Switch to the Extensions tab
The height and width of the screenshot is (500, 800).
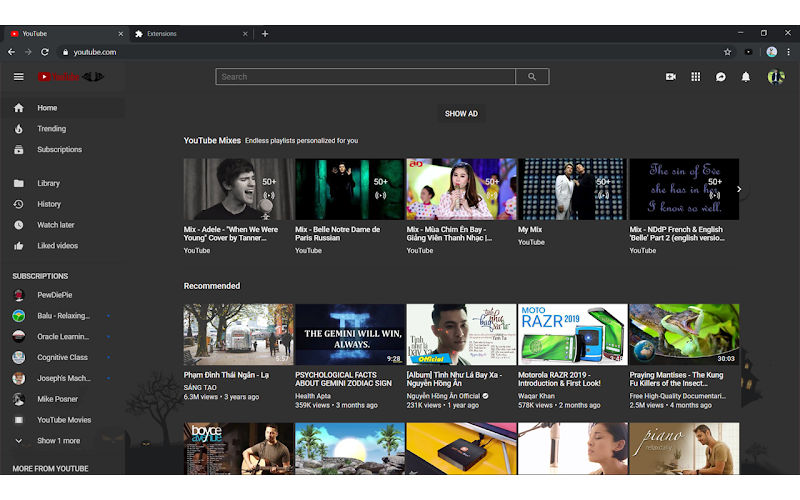[x=190, y=34]
